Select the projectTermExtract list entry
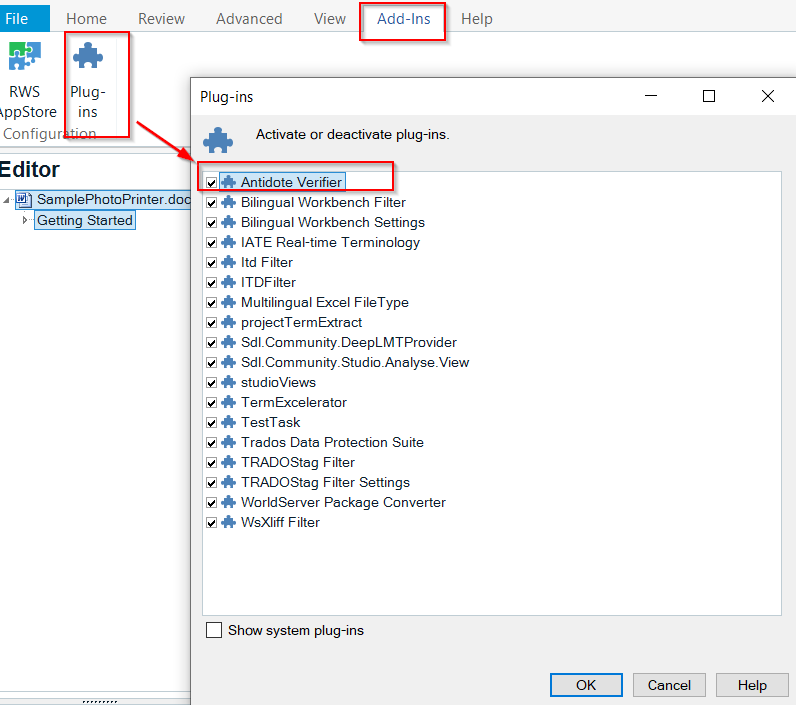 tap(302, 322)
